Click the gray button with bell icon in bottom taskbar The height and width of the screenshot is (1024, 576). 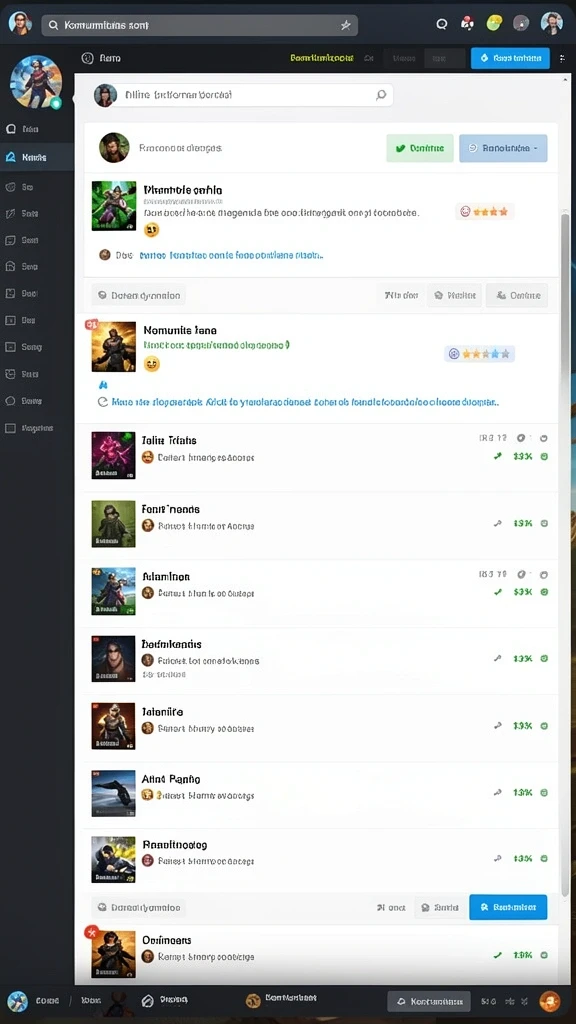pyautogui.click(x=429, y=1001)
